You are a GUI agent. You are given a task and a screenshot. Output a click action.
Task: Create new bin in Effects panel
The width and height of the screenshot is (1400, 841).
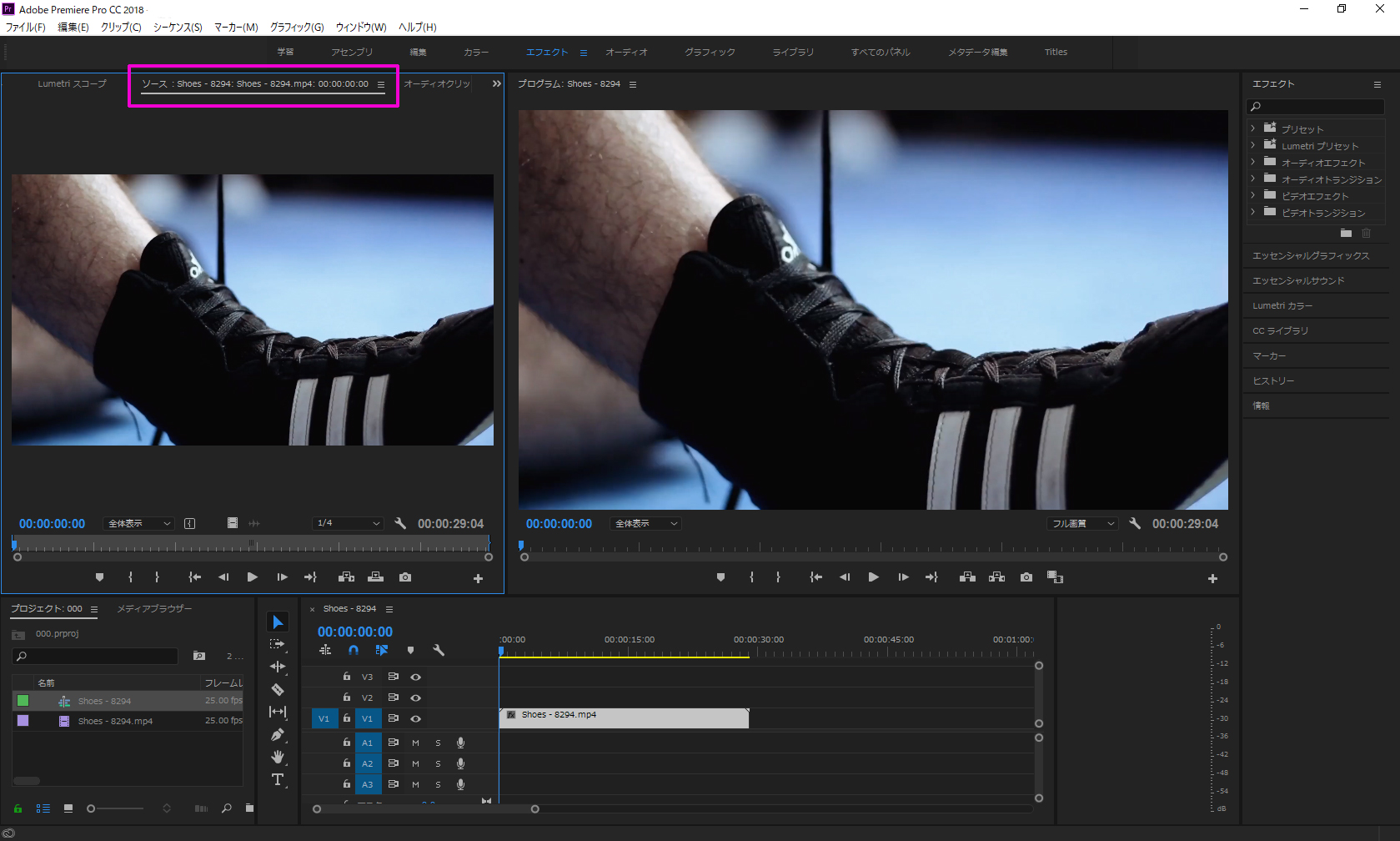point(1346,233)
